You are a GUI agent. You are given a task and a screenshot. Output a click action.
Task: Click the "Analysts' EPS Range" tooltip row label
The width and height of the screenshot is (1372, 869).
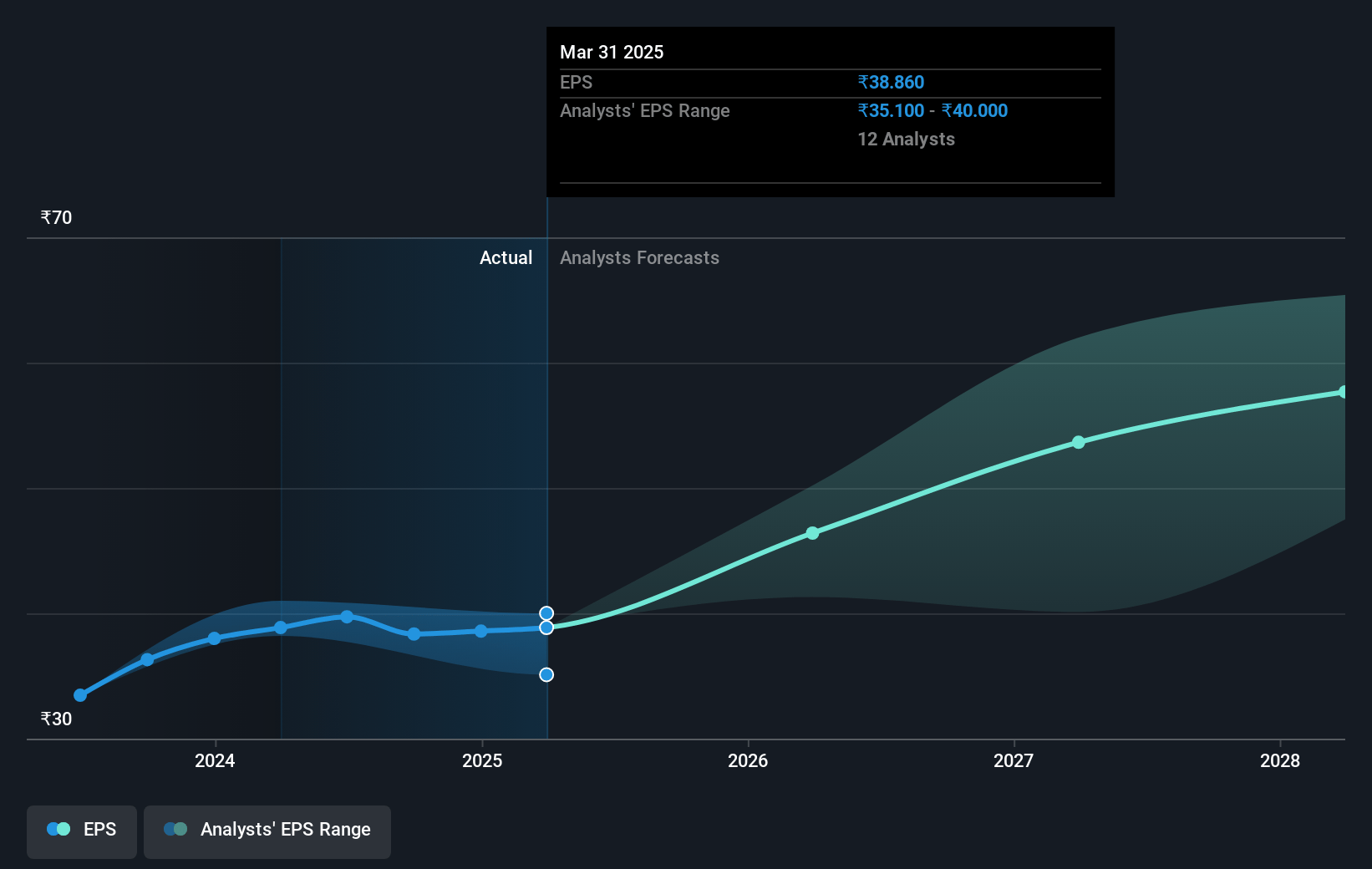point(644,111)
